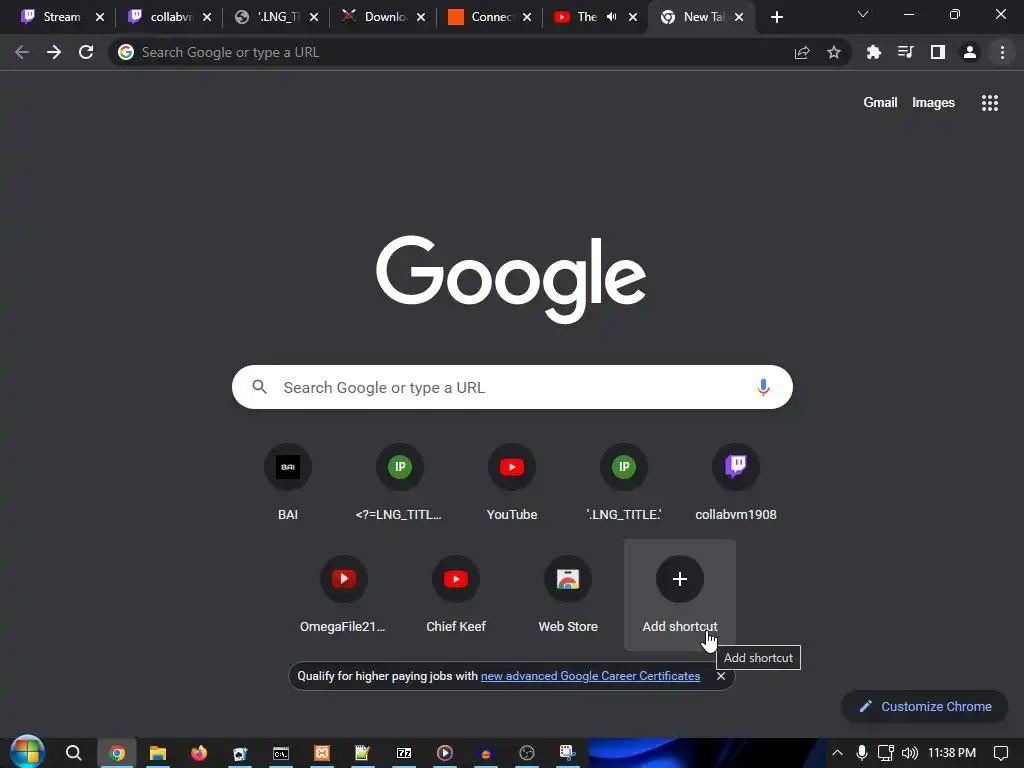
Task: Show hidden system tray icons
Action: coord(837,753)
